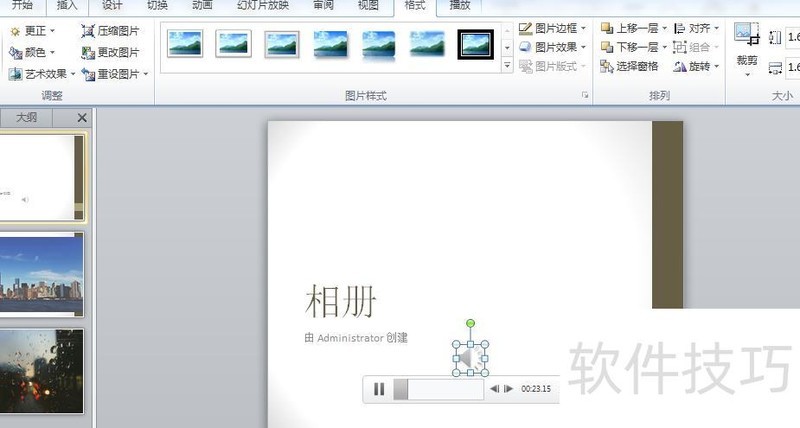Select the city skyline slide thumbnail

(x=41, y=274)
